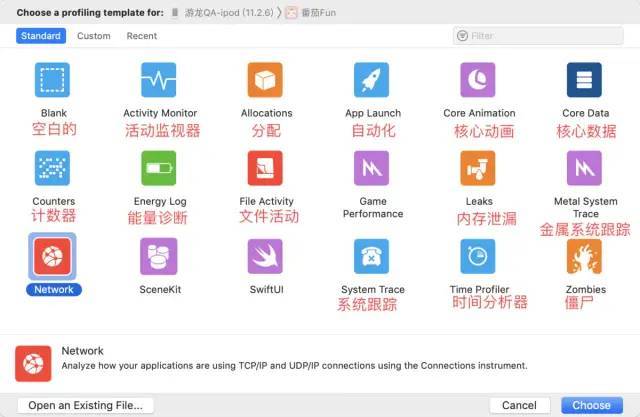Viewport: 640px width, 417px height.
Task: Click the Time Profiler label text
Action: coord(479,290)
